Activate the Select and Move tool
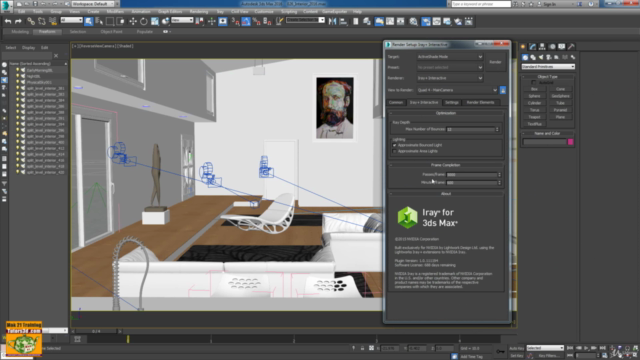This screenshot has width=640, height=360. (133, 21)
